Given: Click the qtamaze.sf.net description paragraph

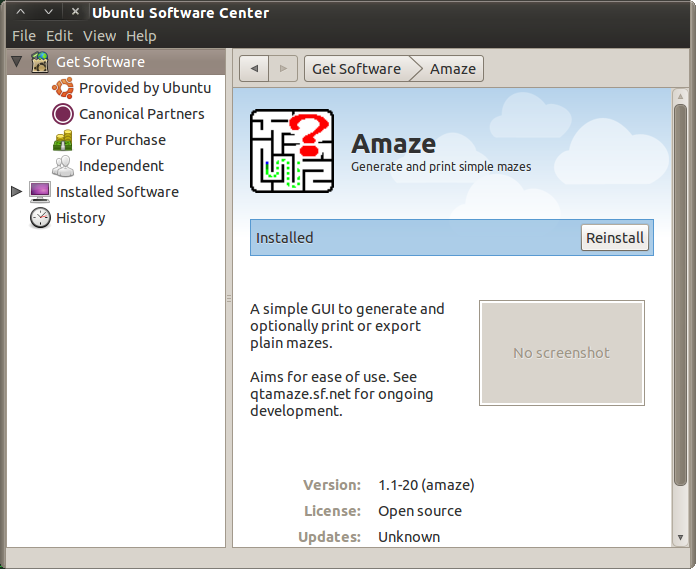Looking at the screenshot, I should pos(341,394).
